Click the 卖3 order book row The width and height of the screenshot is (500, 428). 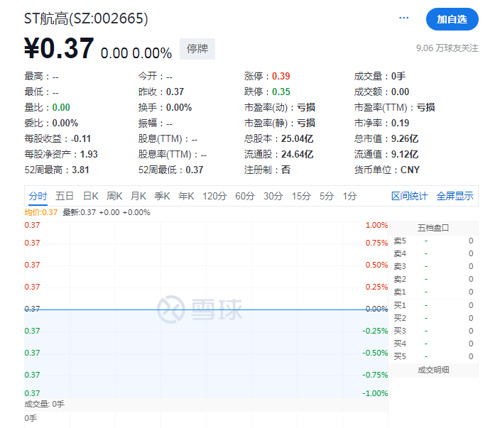(x=433, y=266)
